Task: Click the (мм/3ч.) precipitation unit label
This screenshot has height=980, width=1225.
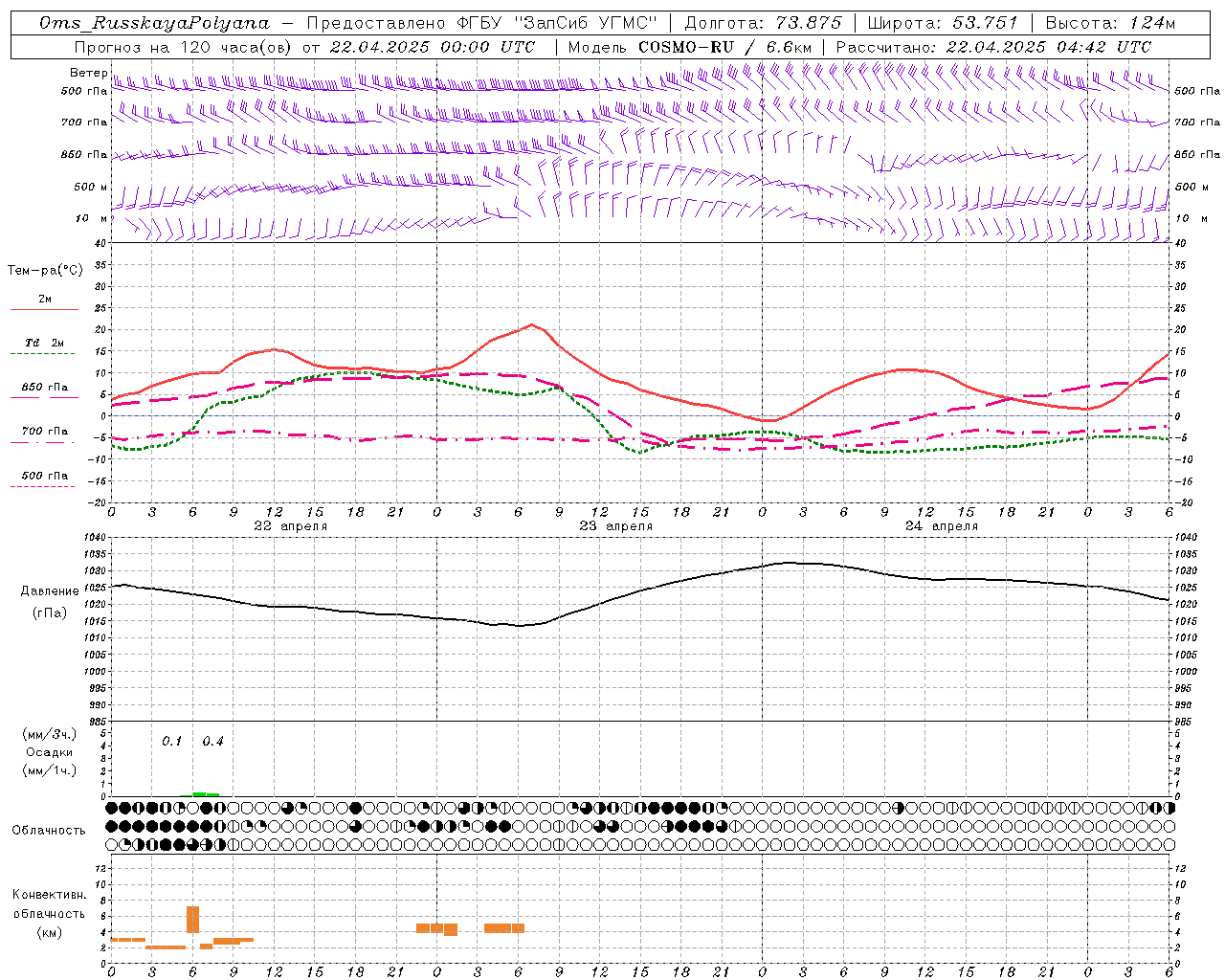Action: coord(49,734)
